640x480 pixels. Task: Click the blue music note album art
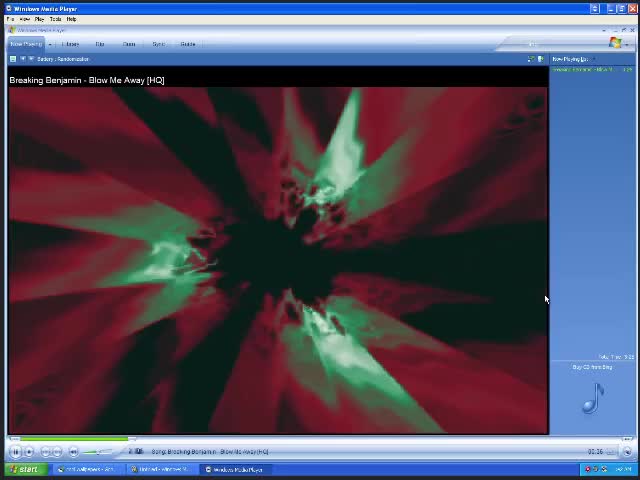(x=593, y=398)
